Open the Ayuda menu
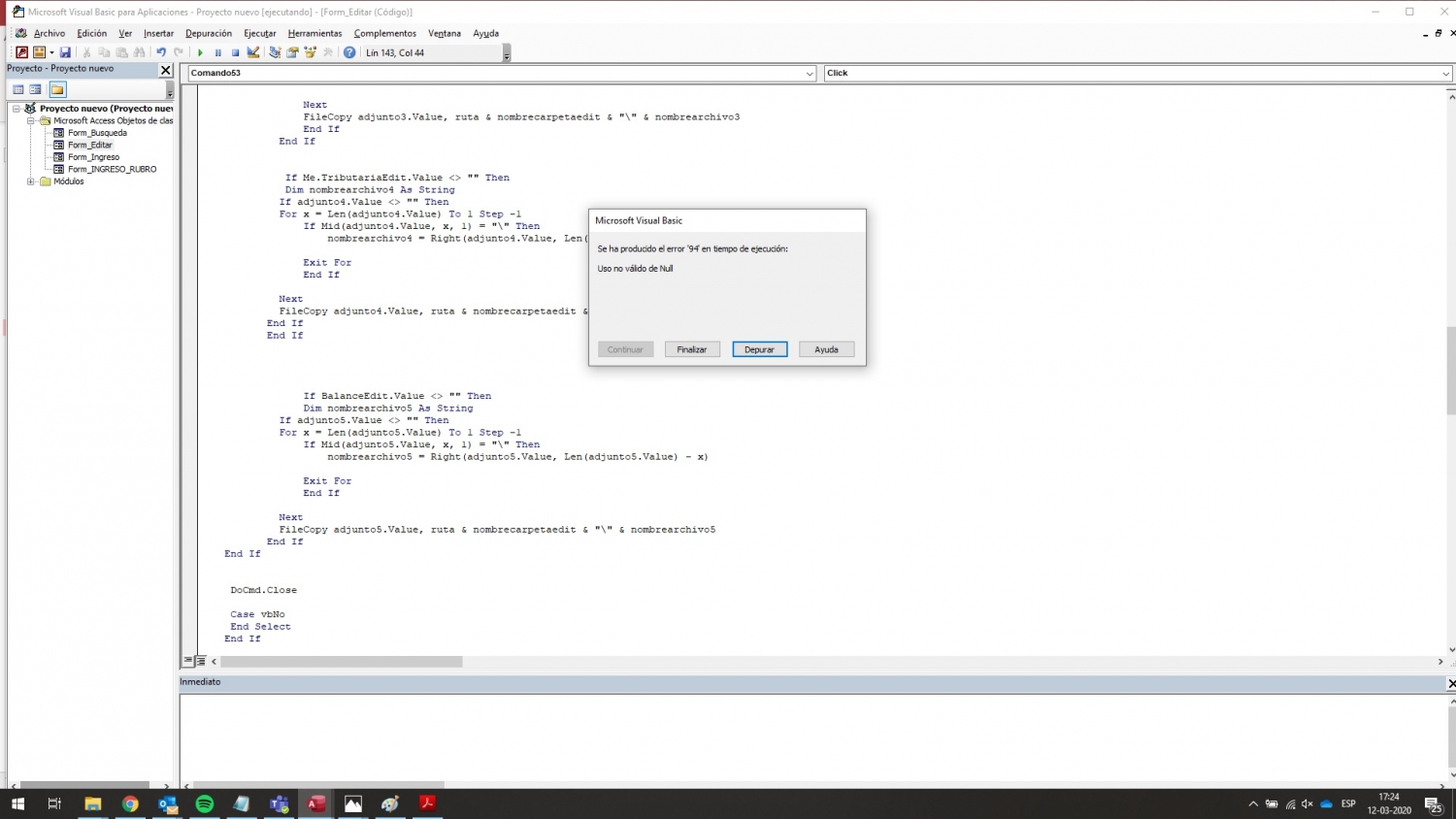1456x819 pixels. click(486, 33)
